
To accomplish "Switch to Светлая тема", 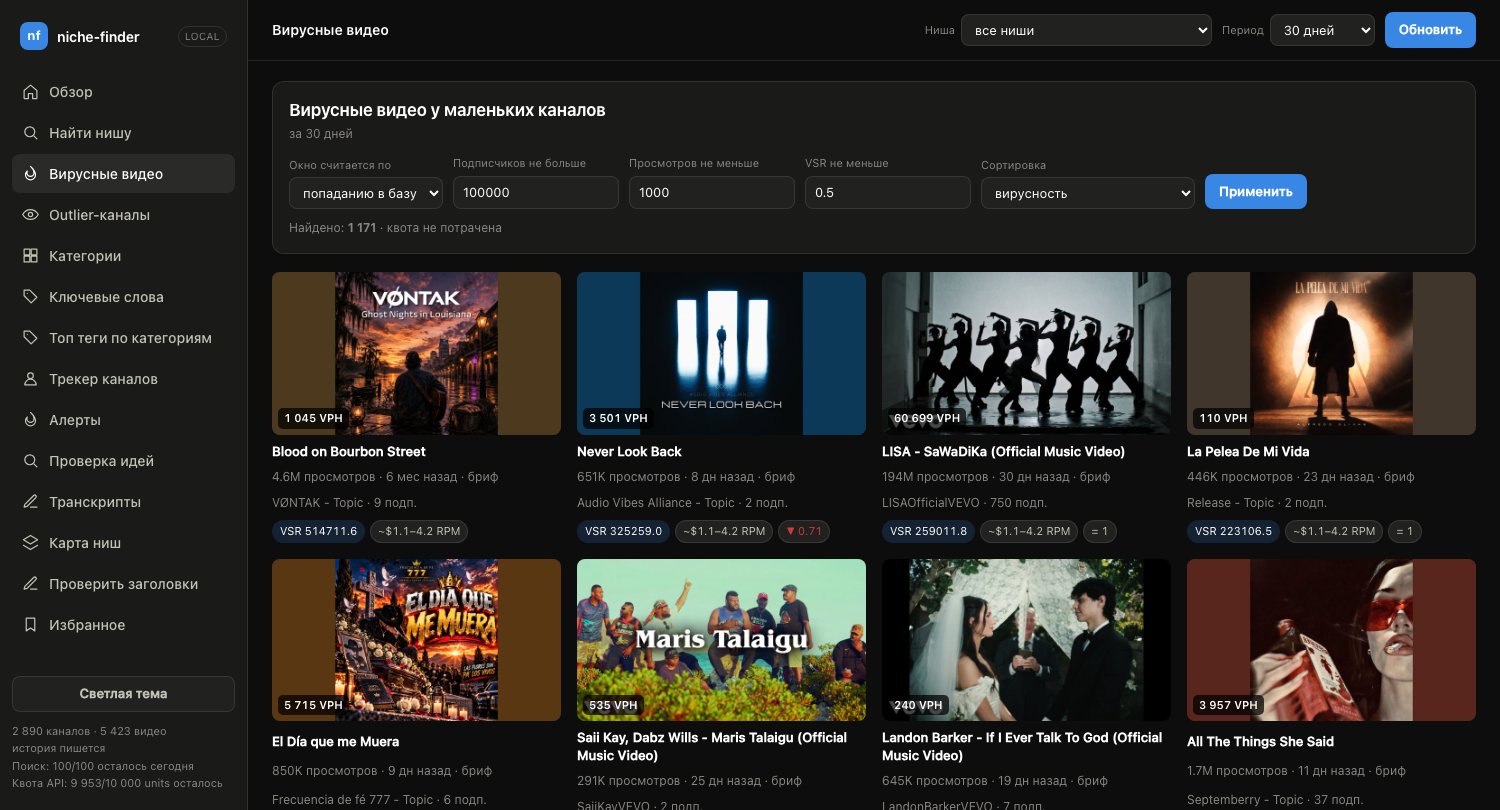I will click(x=123, y=694).
